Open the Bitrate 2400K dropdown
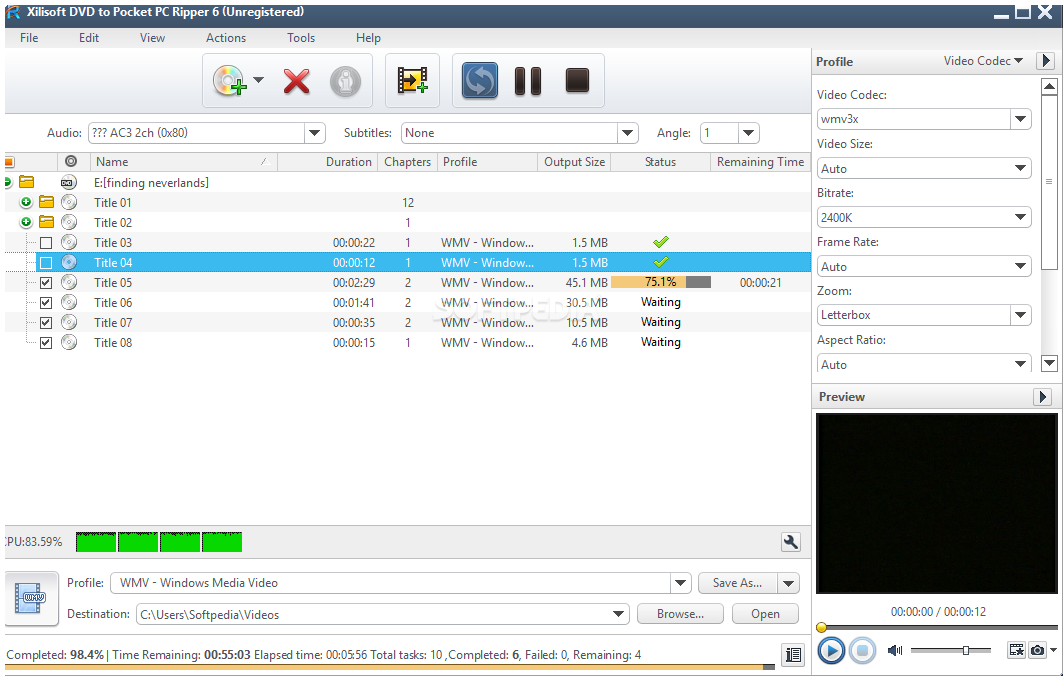The image size is (1063, 676). point(1020,217)
